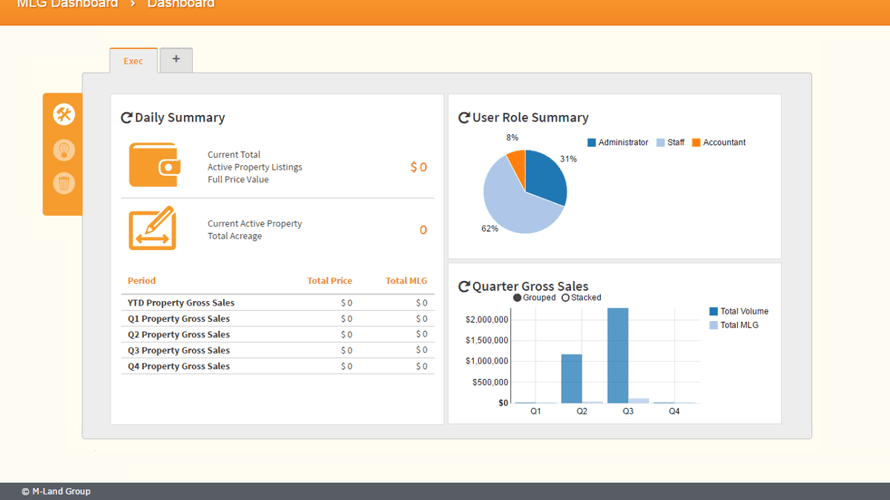Screen dimensions: 890x500
Task: Toggle Staff legend entry
Action: pos(670,142)
